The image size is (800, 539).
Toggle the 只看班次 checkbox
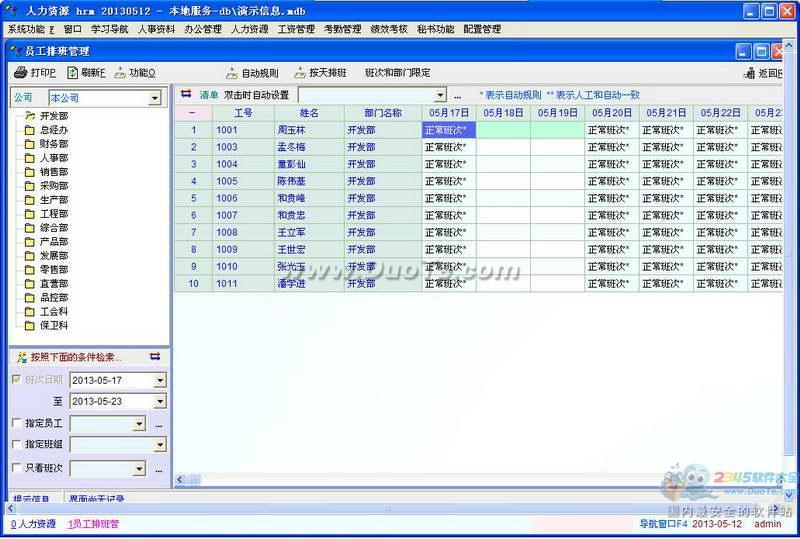coord(16,467)
